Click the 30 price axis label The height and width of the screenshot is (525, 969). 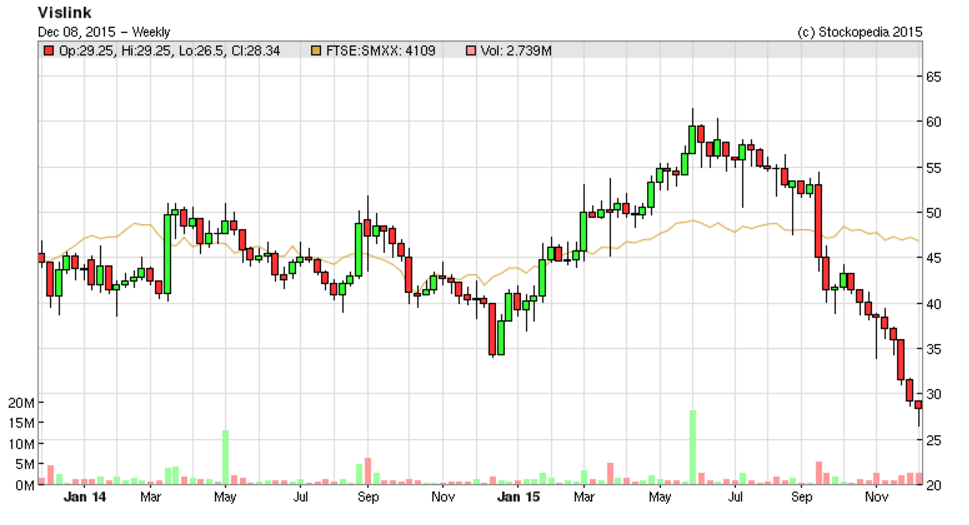(933, 394)
